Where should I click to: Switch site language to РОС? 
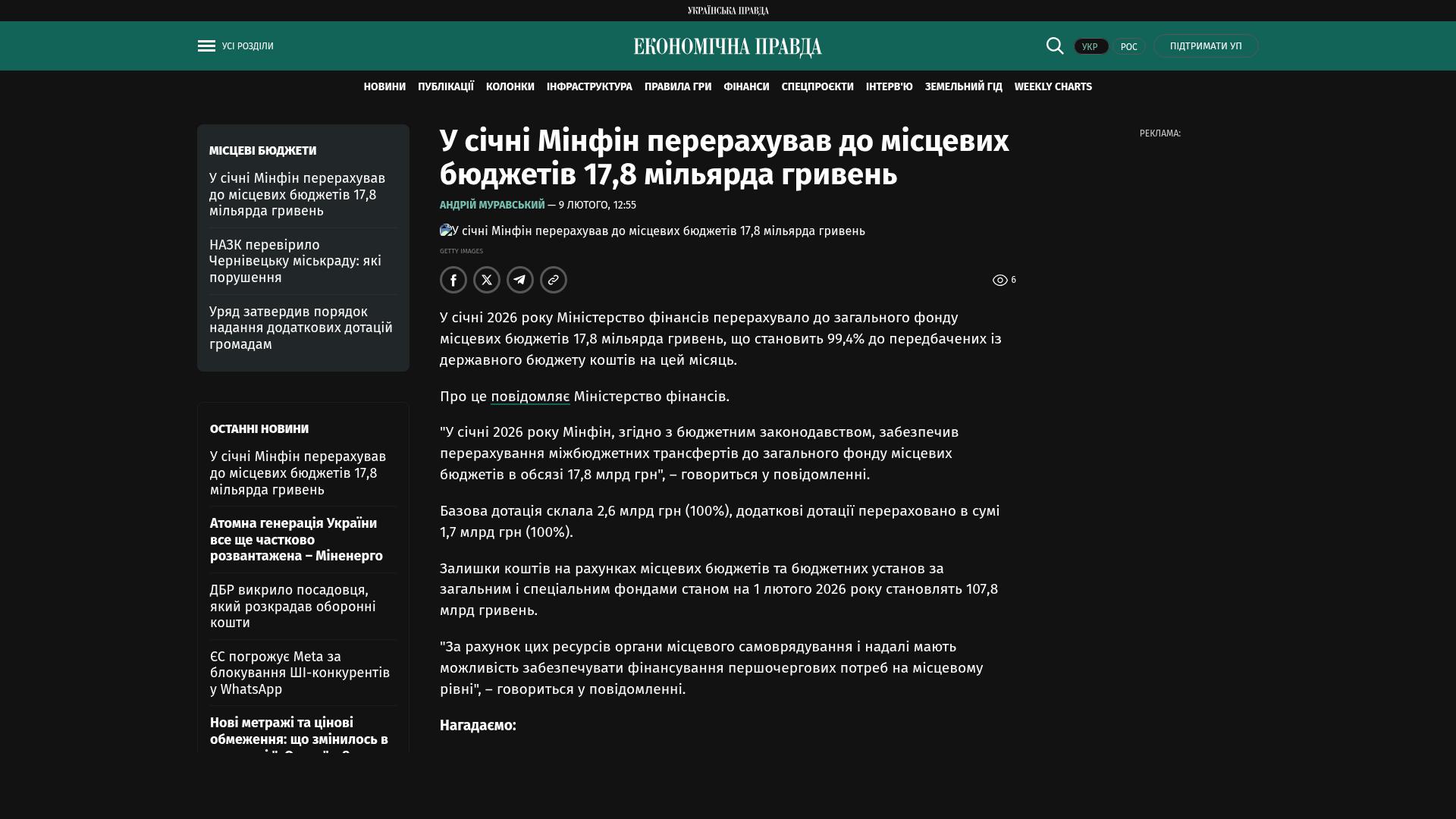(x=1128, y=47)
